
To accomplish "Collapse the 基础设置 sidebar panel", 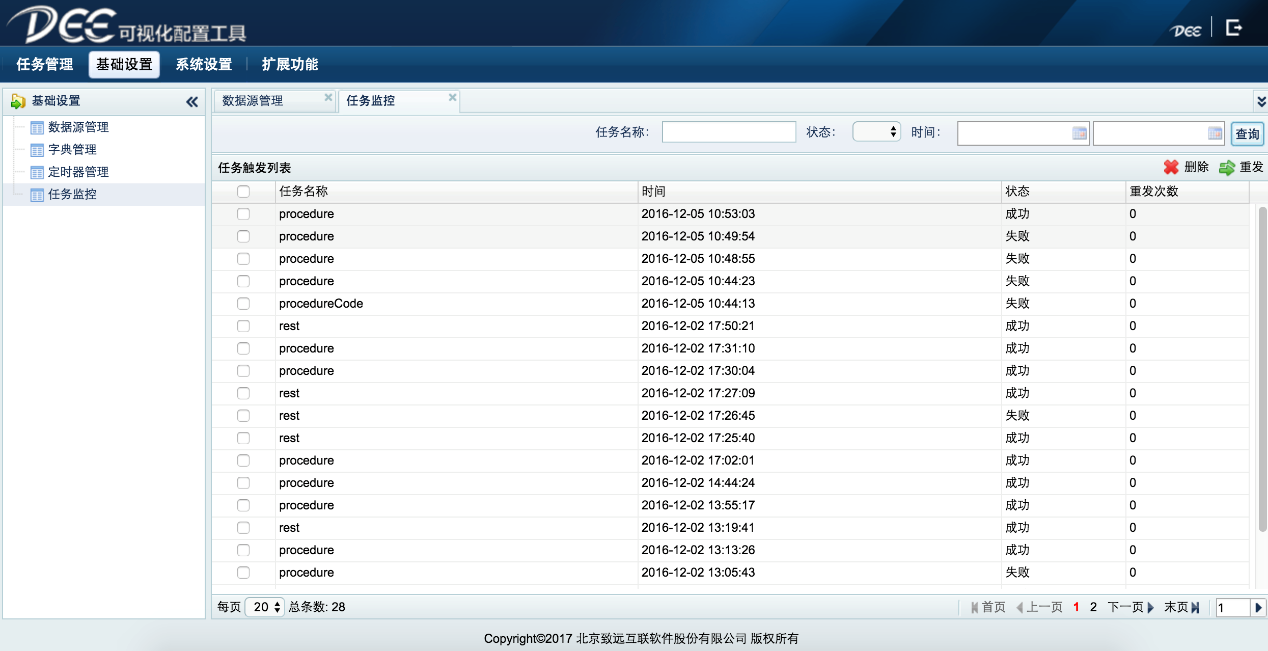I will (x=192, y=101).
